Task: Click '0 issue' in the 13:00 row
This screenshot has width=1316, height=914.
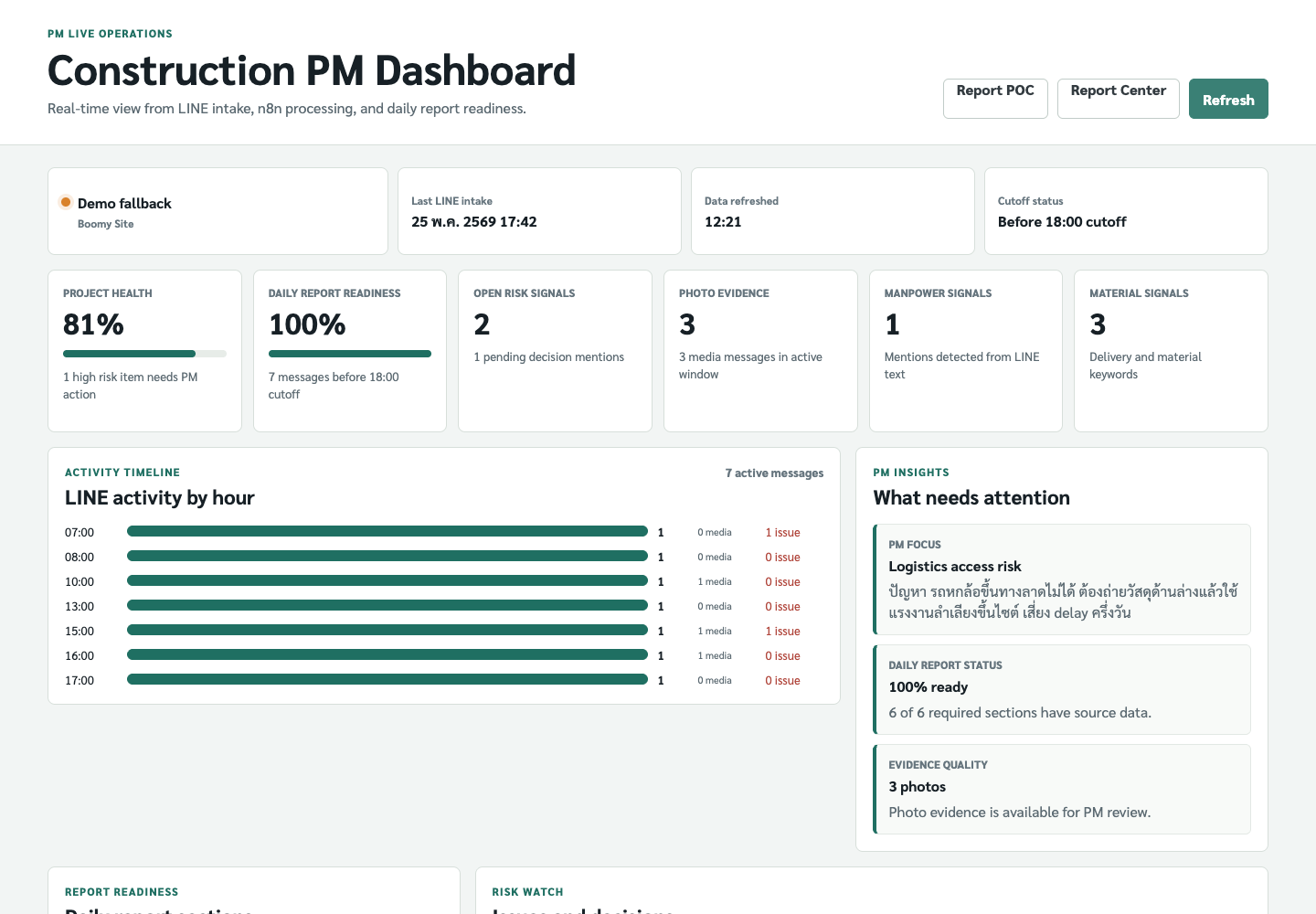Action: [x=782, y=607]
